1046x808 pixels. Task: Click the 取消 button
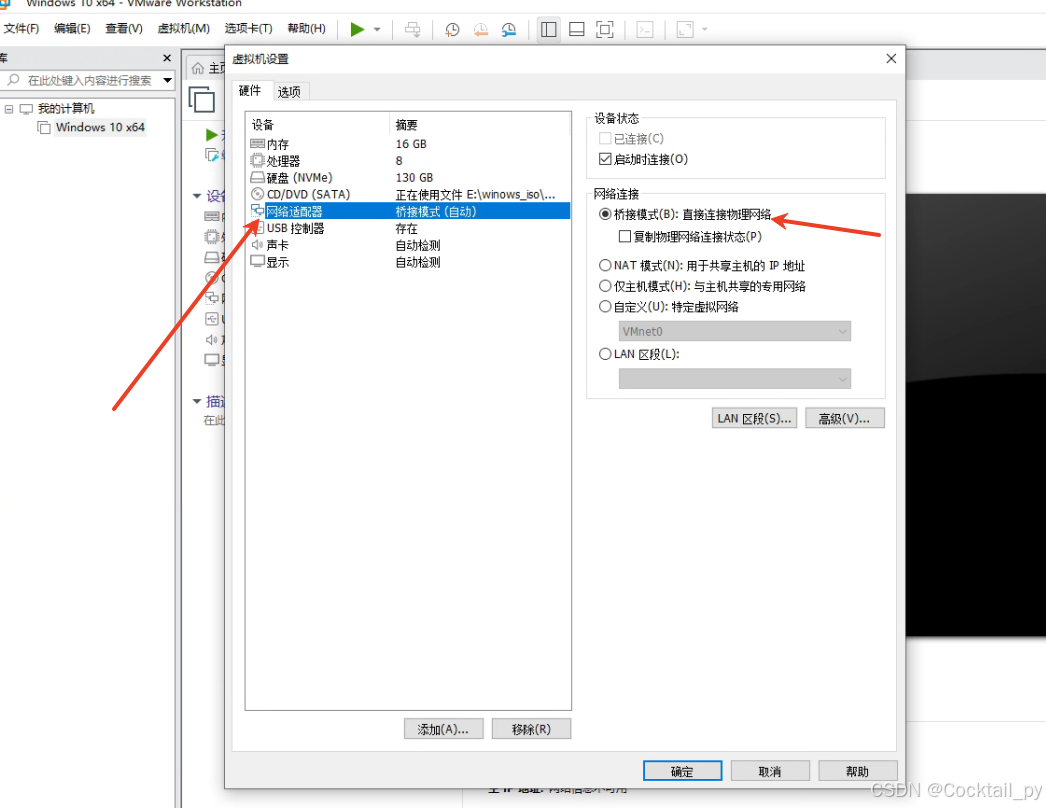[770, 771]
